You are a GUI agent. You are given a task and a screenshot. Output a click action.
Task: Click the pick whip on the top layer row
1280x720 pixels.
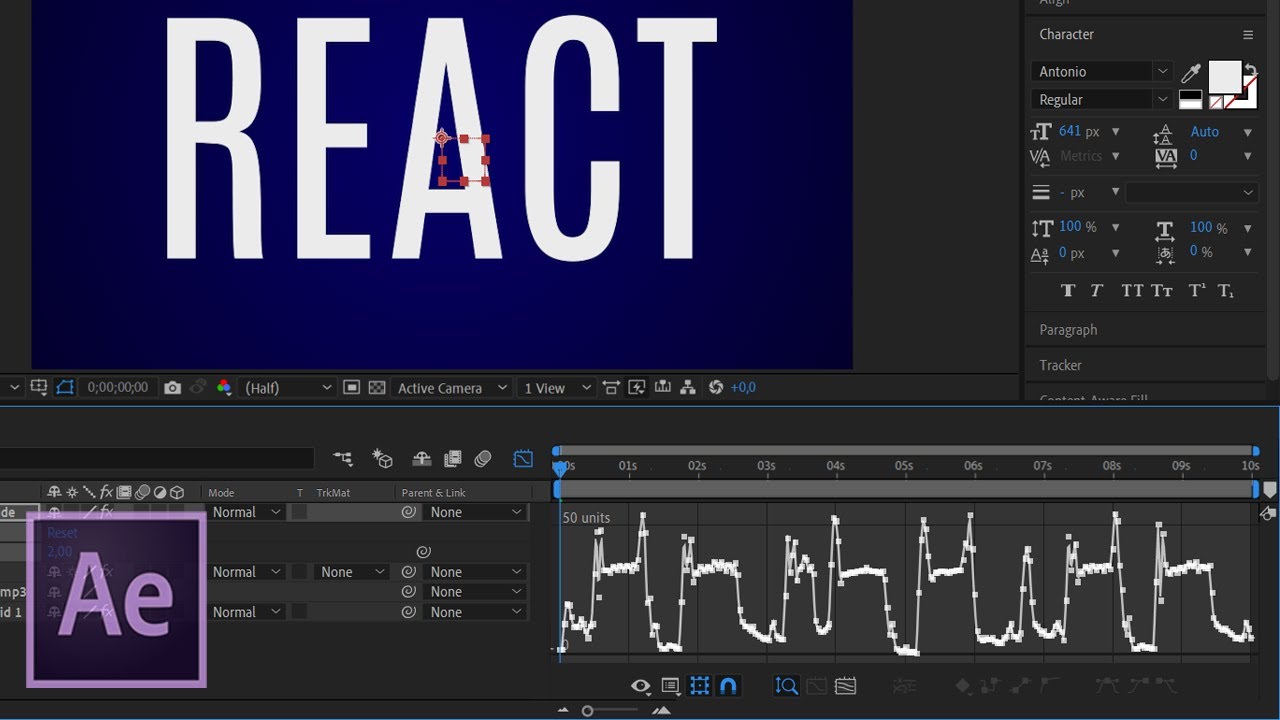(408, 512)
